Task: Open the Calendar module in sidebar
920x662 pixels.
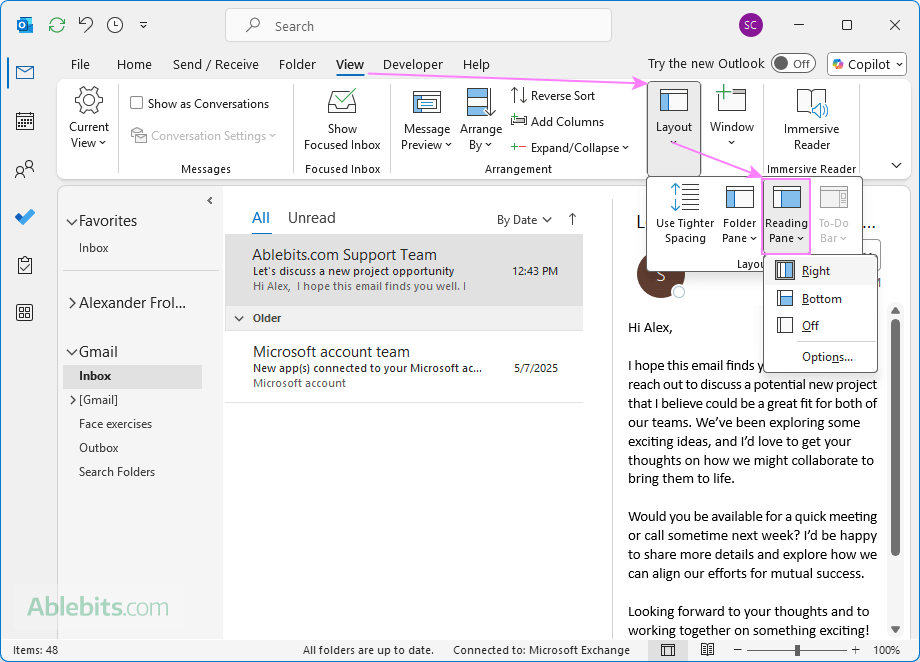Action: tap(25, 121)
